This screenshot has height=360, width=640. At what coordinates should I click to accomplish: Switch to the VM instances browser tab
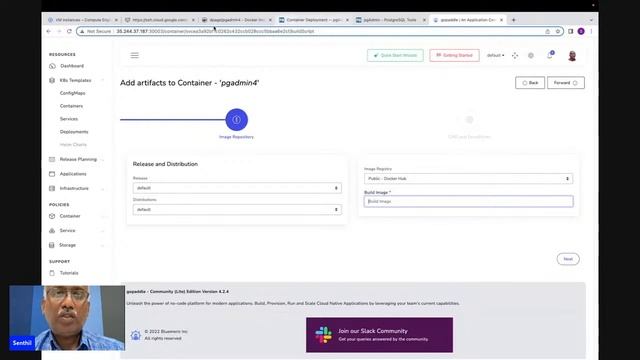(83, 20)
